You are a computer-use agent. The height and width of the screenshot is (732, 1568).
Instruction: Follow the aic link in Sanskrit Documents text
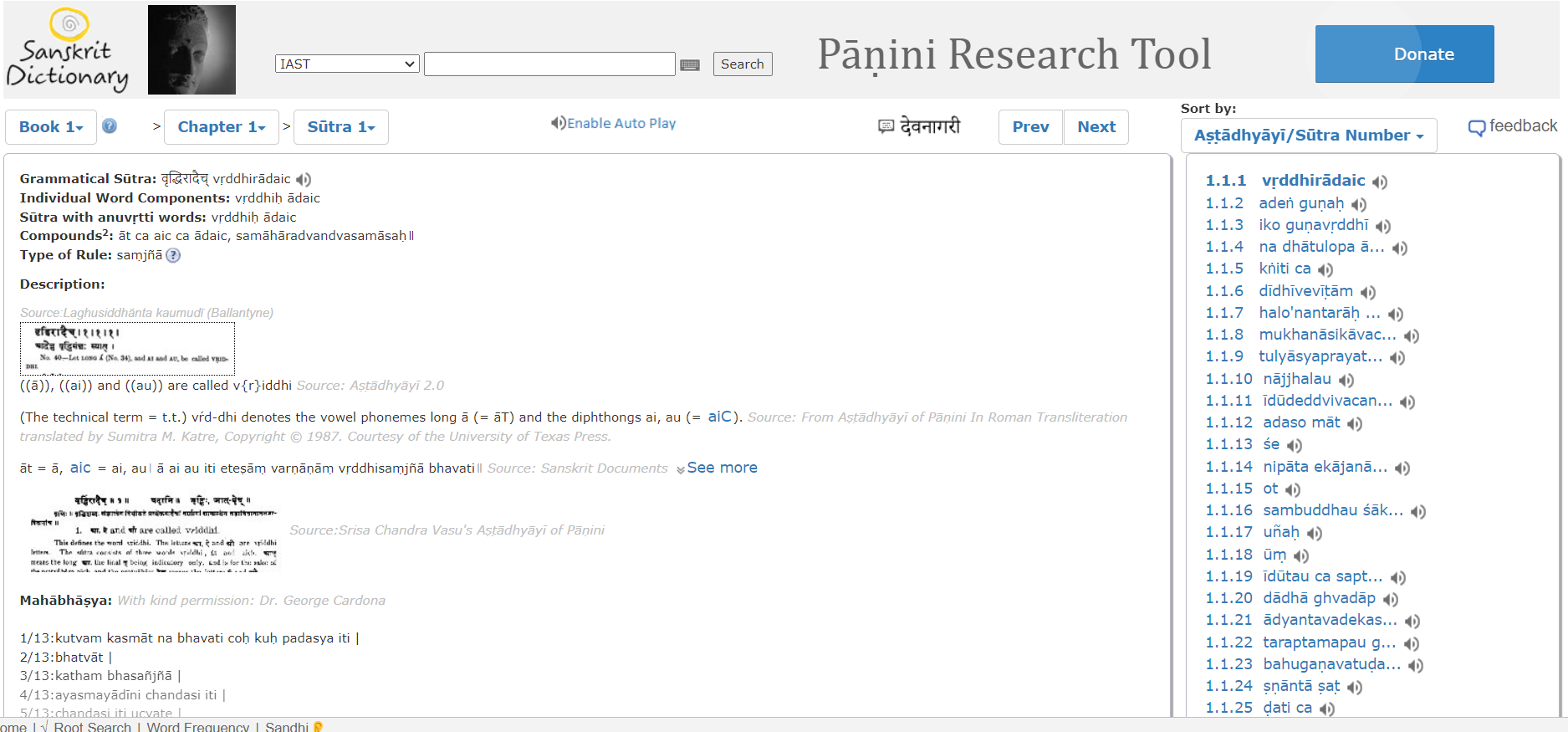80,468
